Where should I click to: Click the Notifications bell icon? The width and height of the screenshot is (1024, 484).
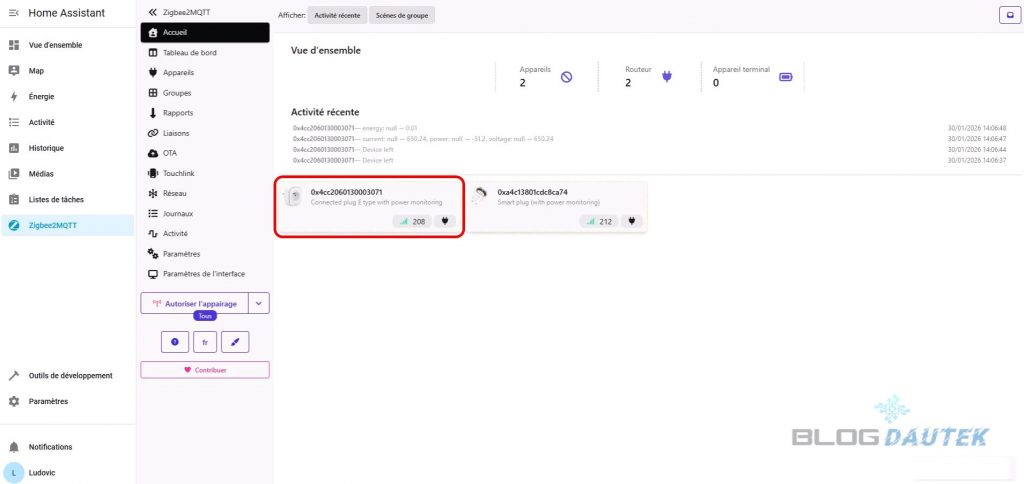[x=14, y=447]
